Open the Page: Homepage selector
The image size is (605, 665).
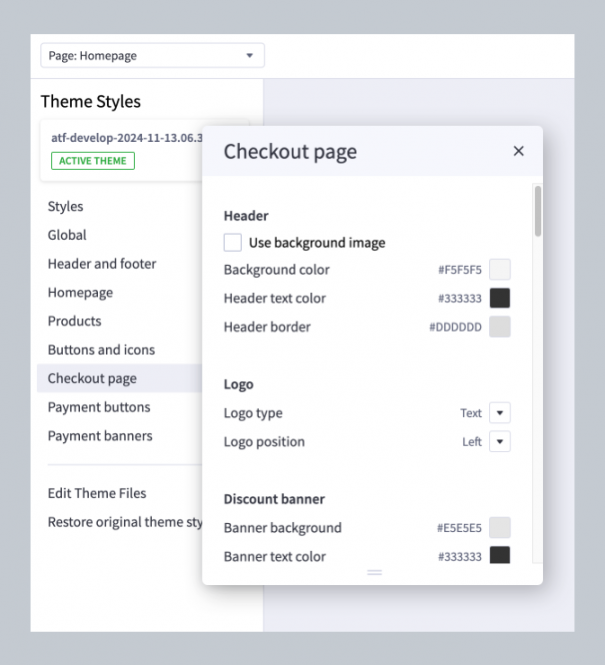point(152,56)
